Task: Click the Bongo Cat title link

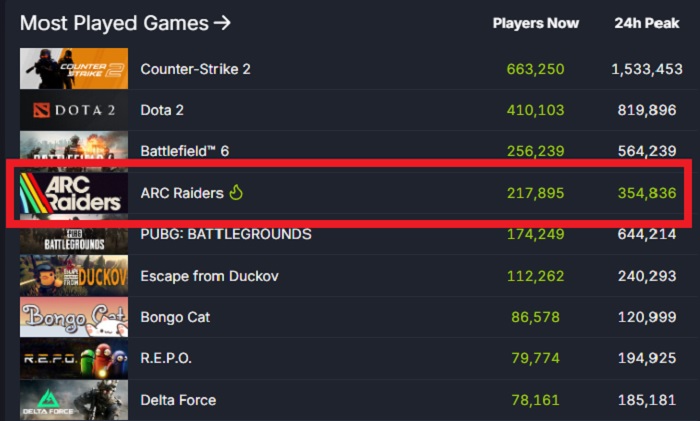Action: pyautogui.click(x=176, y=317)
